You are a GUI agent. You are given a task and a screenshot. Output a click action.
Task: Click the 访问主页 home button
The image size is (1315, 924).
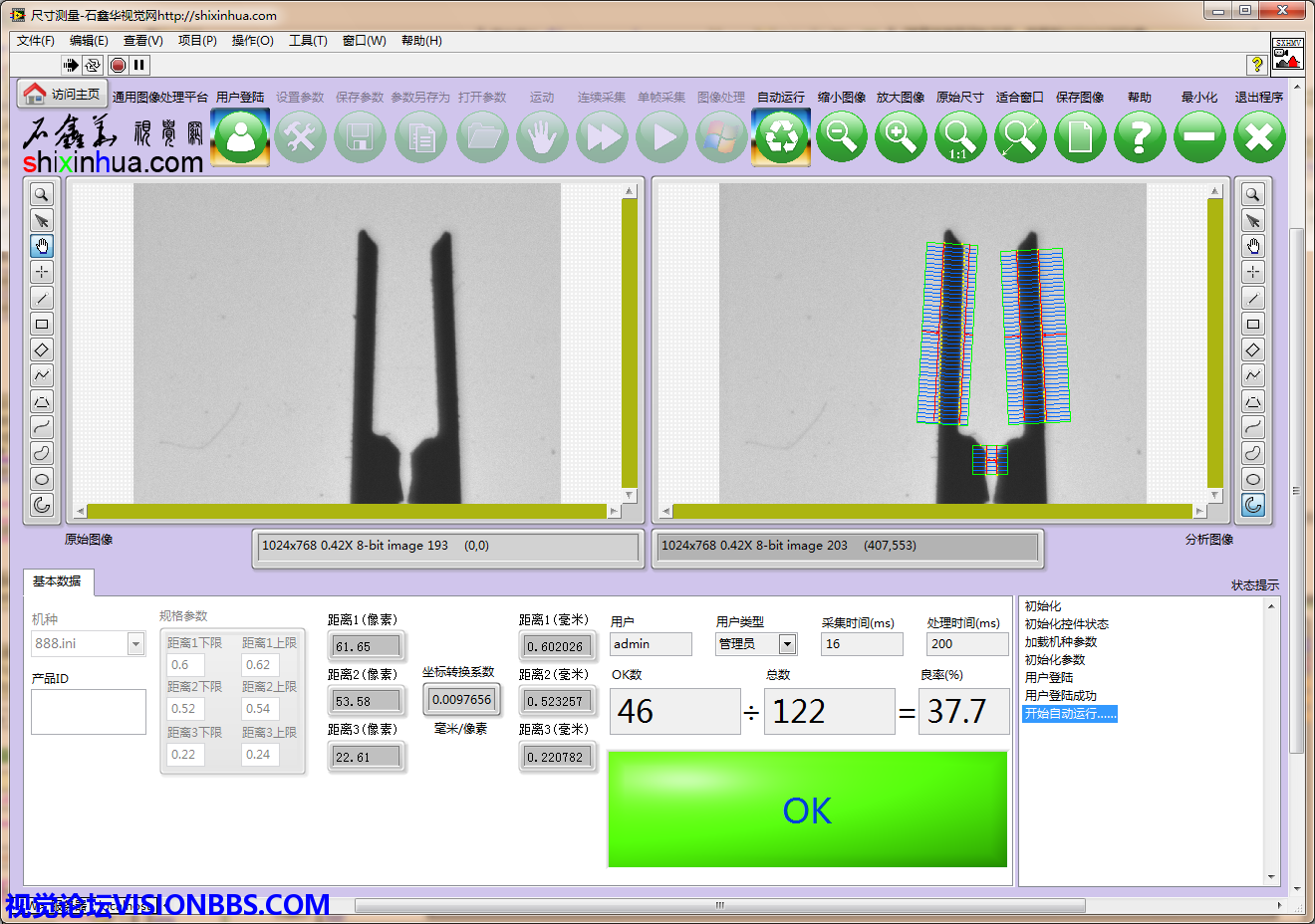pos(63,95)
